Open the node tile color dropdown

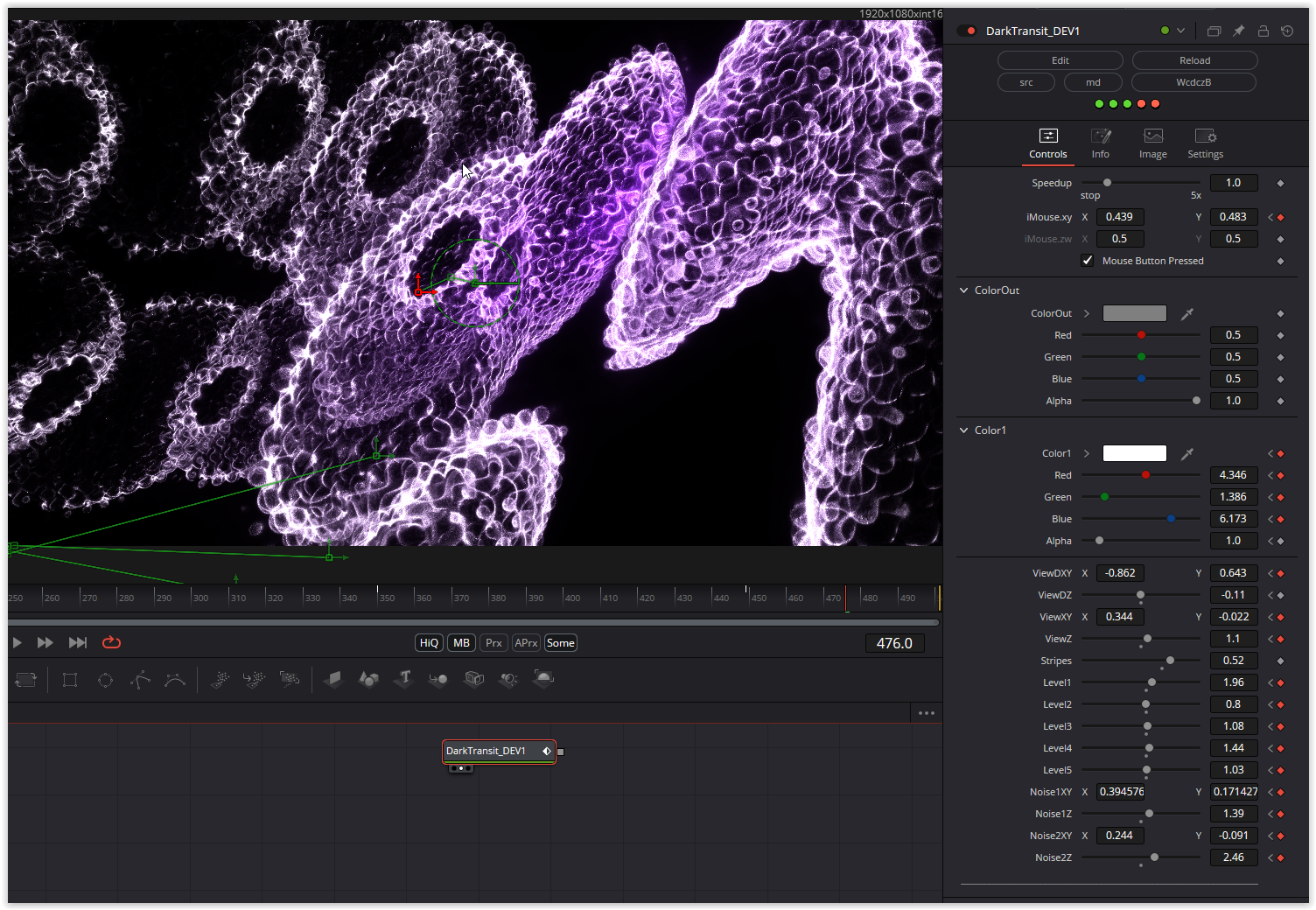point(1177,30)
